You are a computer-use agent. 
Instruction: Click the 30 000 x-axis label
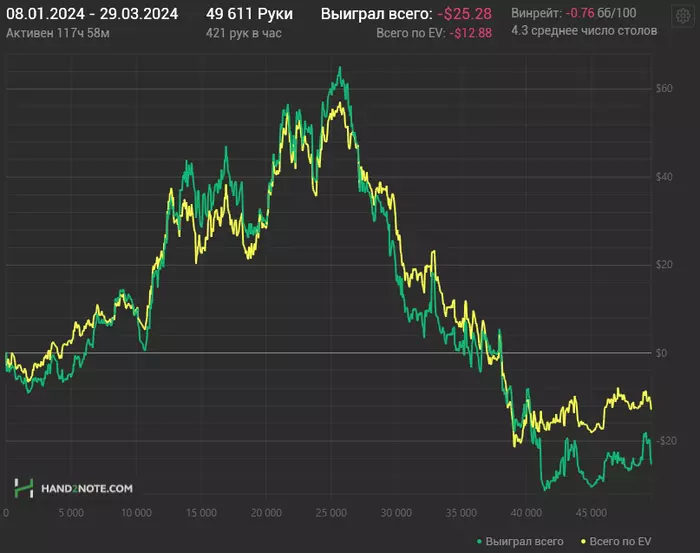(396, 513)
